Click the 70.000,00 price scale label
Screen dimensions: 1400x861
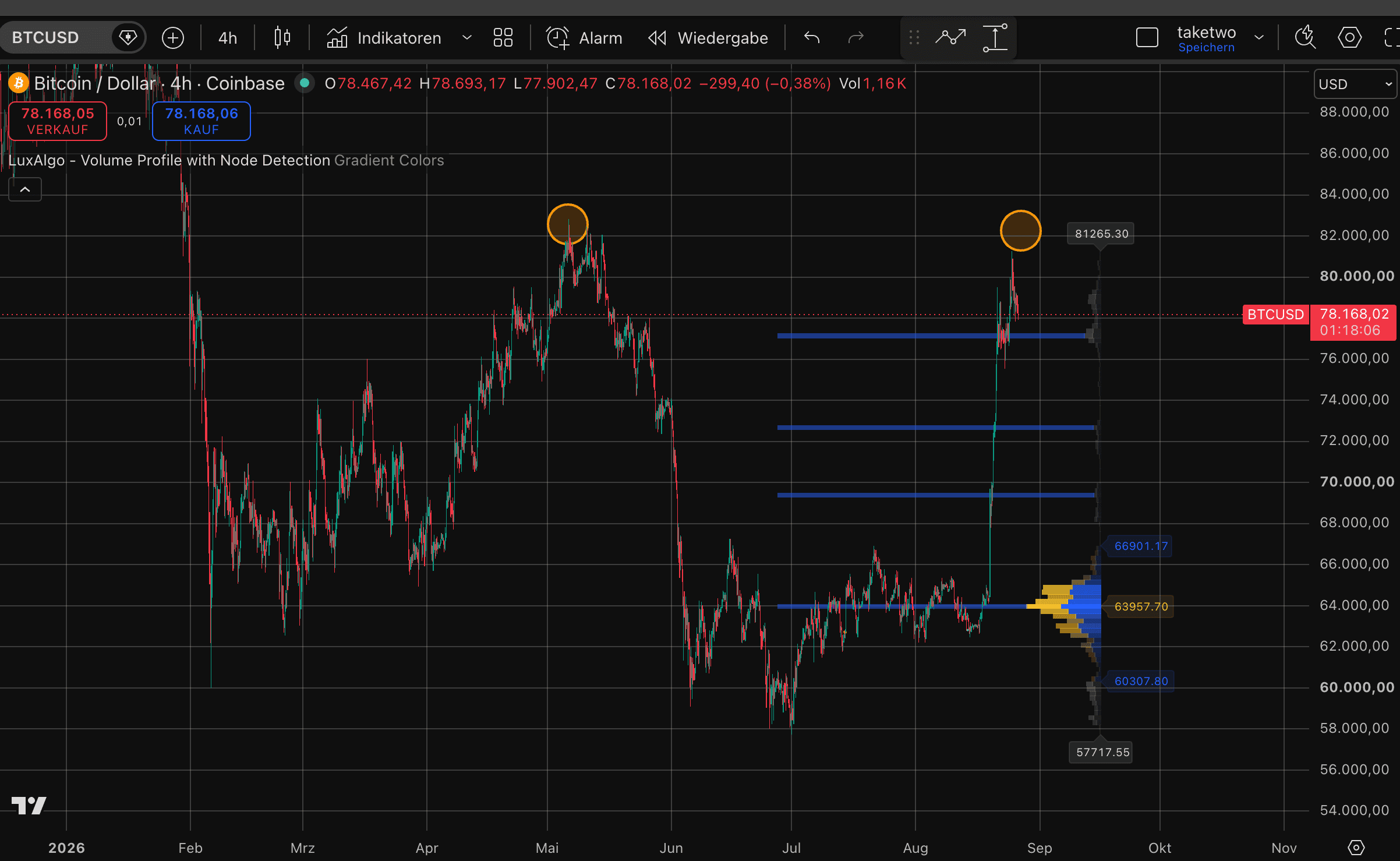pos(1357,482)
